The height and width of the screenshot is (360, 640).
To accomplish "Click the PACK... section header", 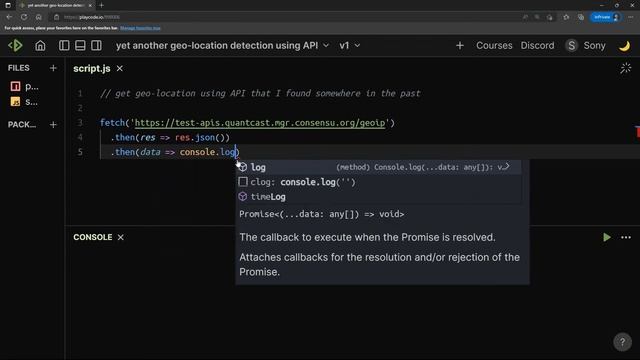I will pyautogui.click(x=22, y=124).
